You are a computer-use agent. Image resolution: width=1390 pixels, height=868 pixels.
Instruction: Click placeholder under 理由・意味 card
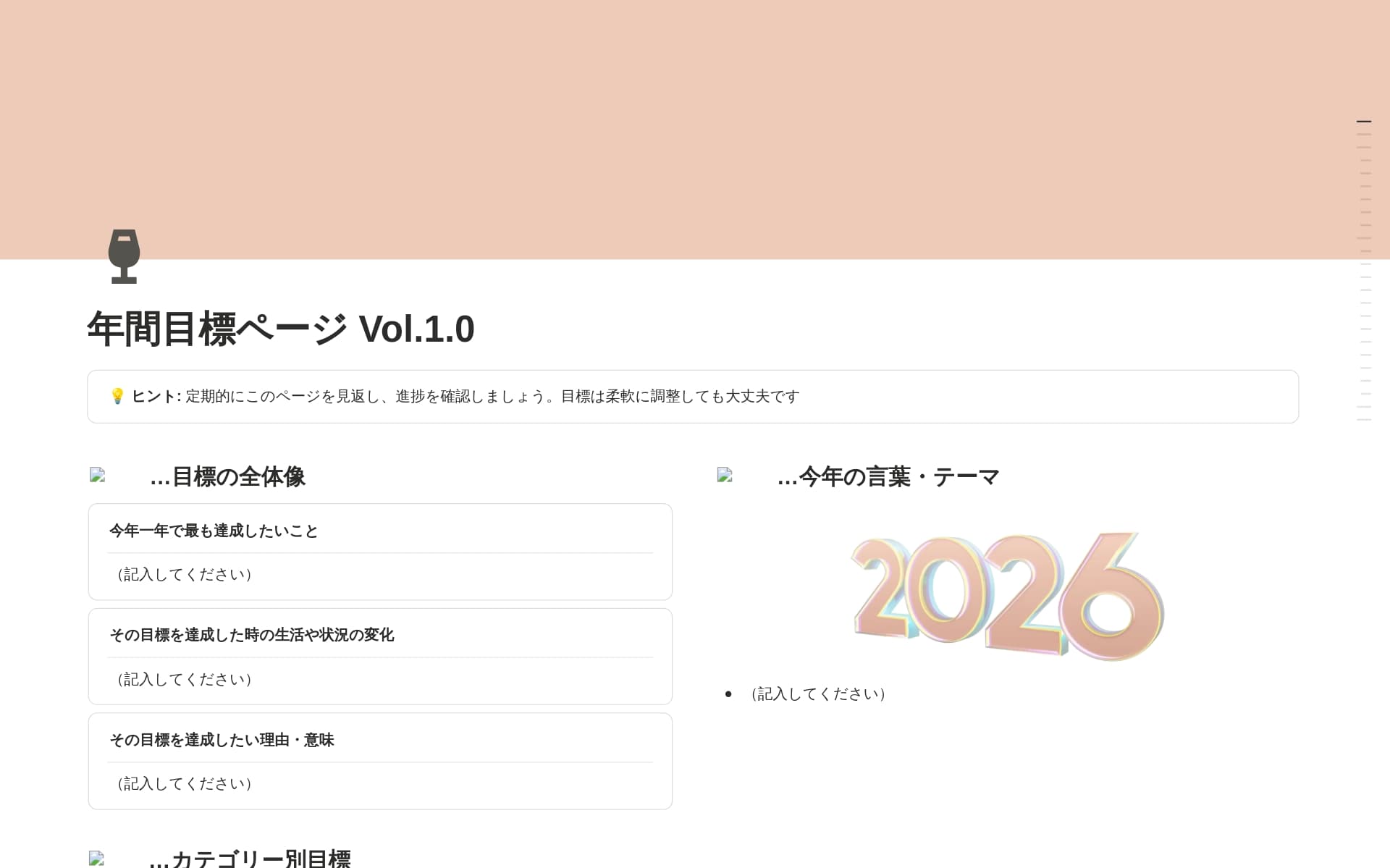184,783
